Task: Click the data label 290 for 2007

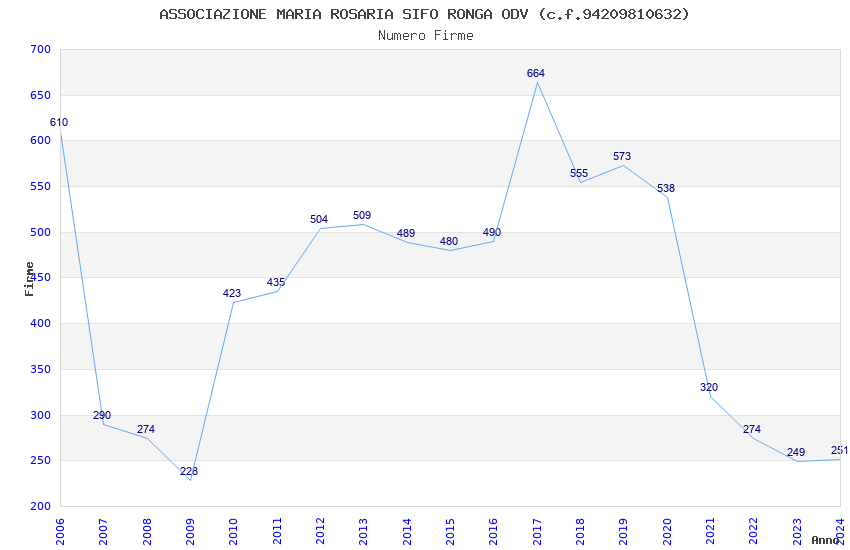Action: (x=102, y=416)
